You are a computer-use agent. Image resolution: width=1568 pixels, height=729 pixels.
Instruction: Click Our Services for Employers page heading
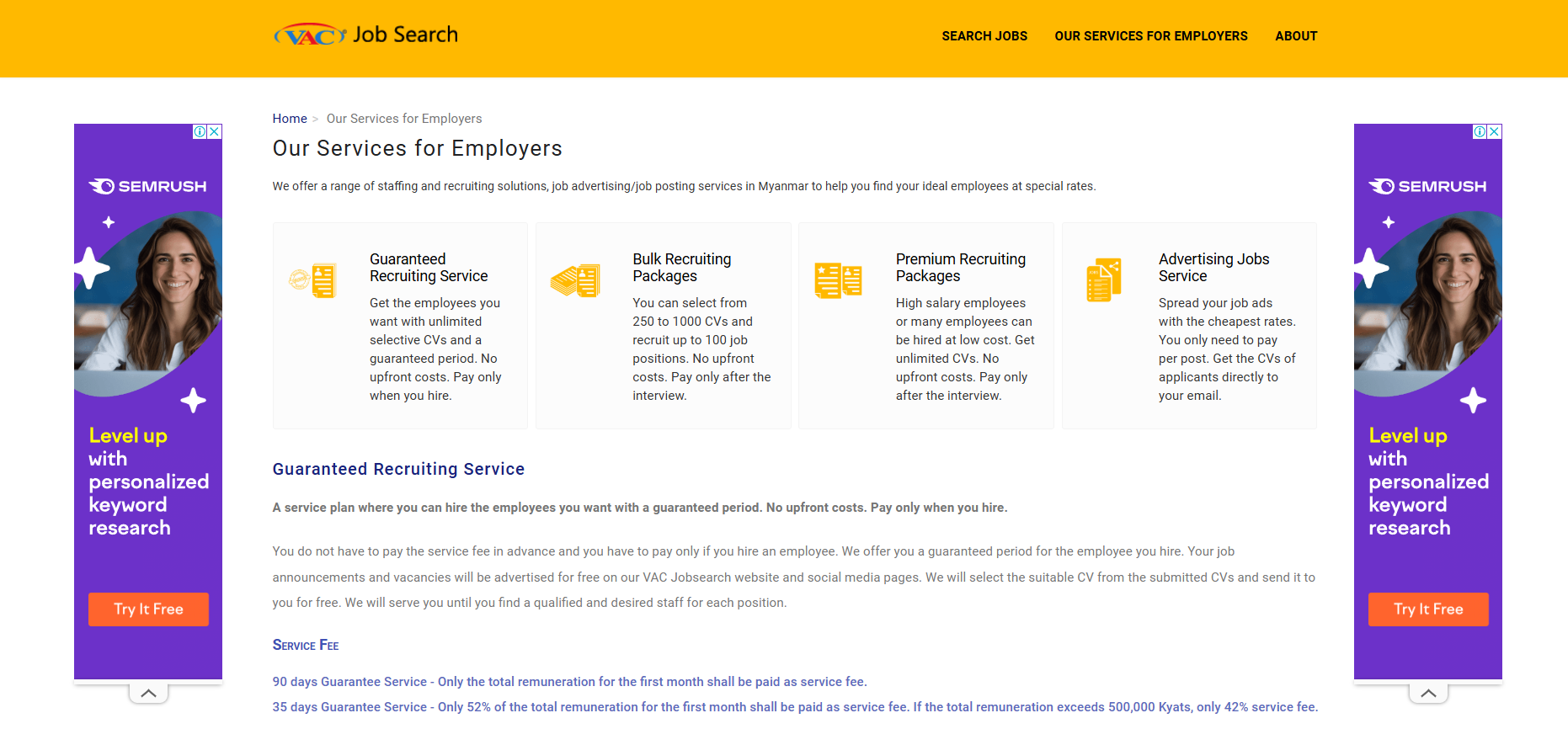tap(417, 148)
